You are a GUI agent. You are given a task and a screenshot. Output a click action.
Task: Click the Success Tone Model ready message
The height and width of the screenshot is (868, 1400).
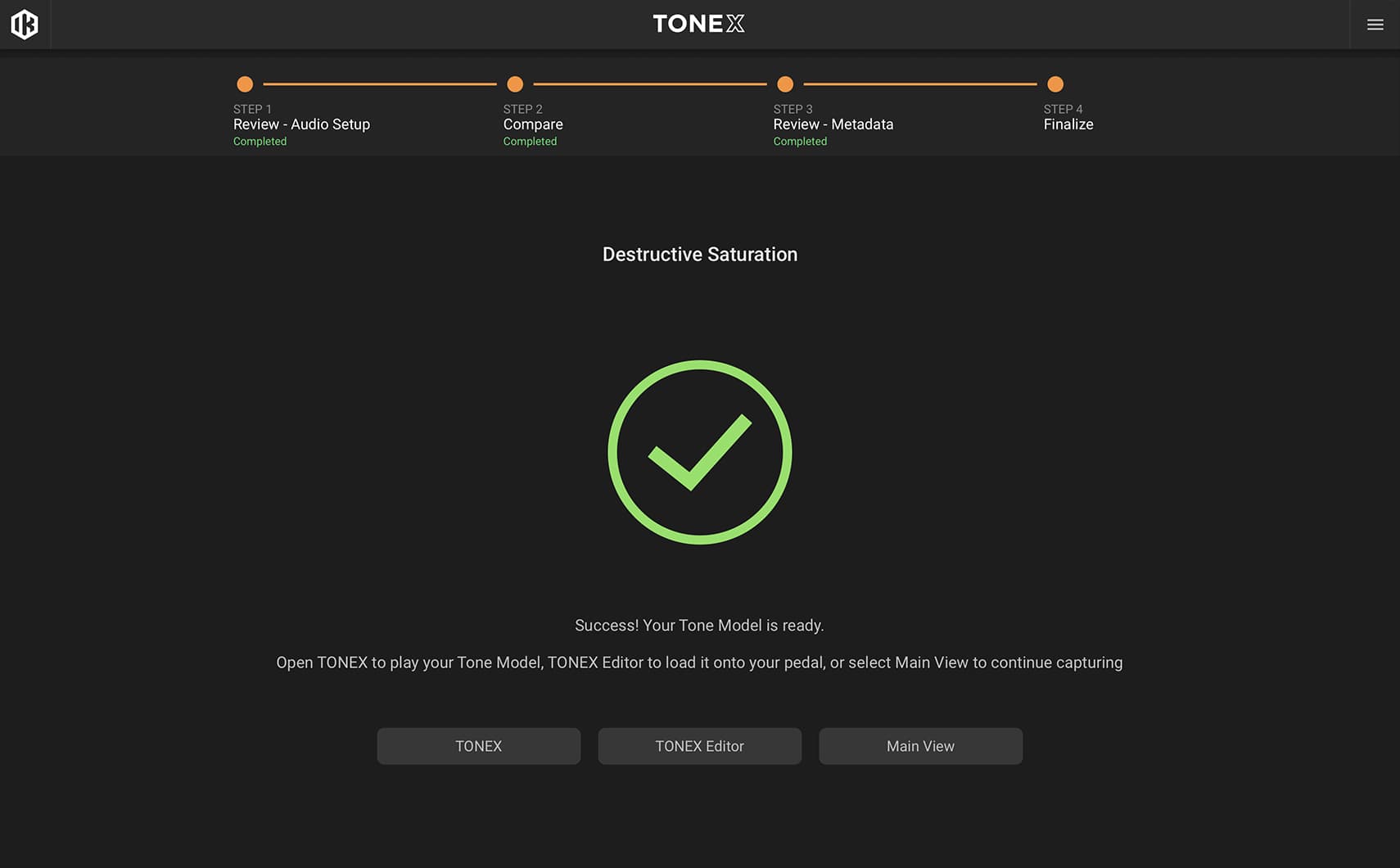(699, 626)
